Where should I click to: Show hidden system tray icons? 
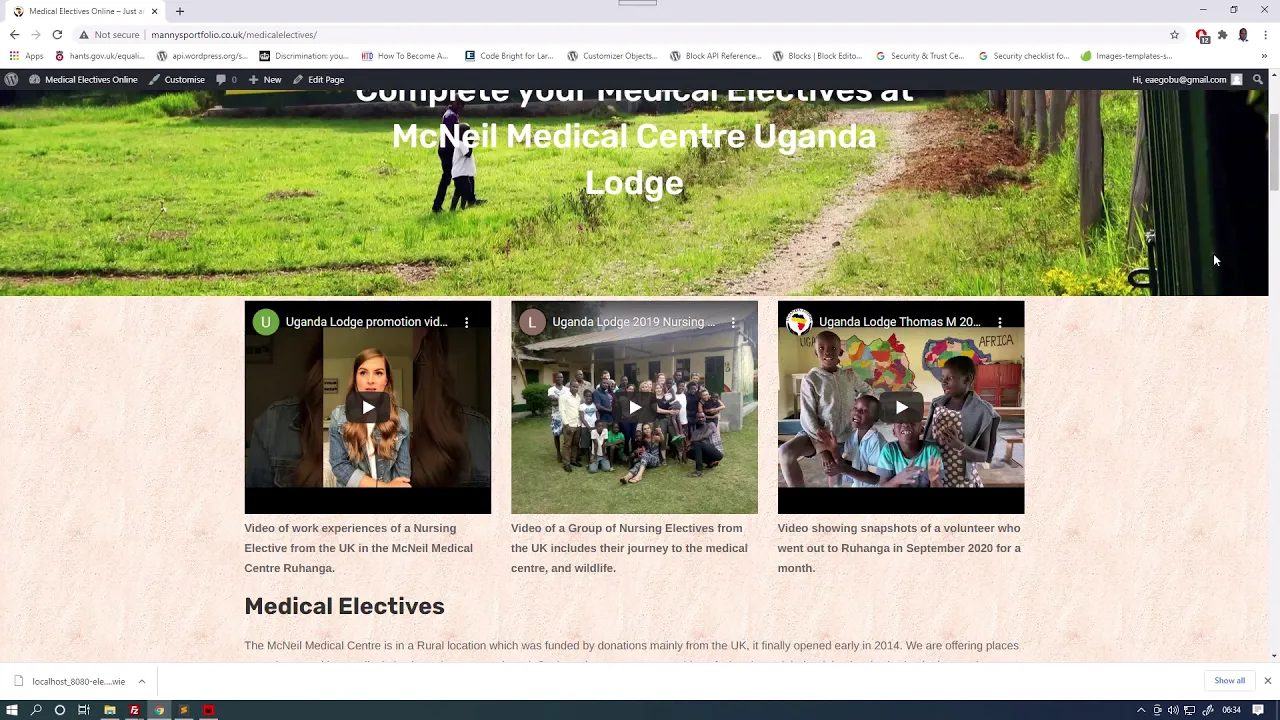pos(1141,710)
